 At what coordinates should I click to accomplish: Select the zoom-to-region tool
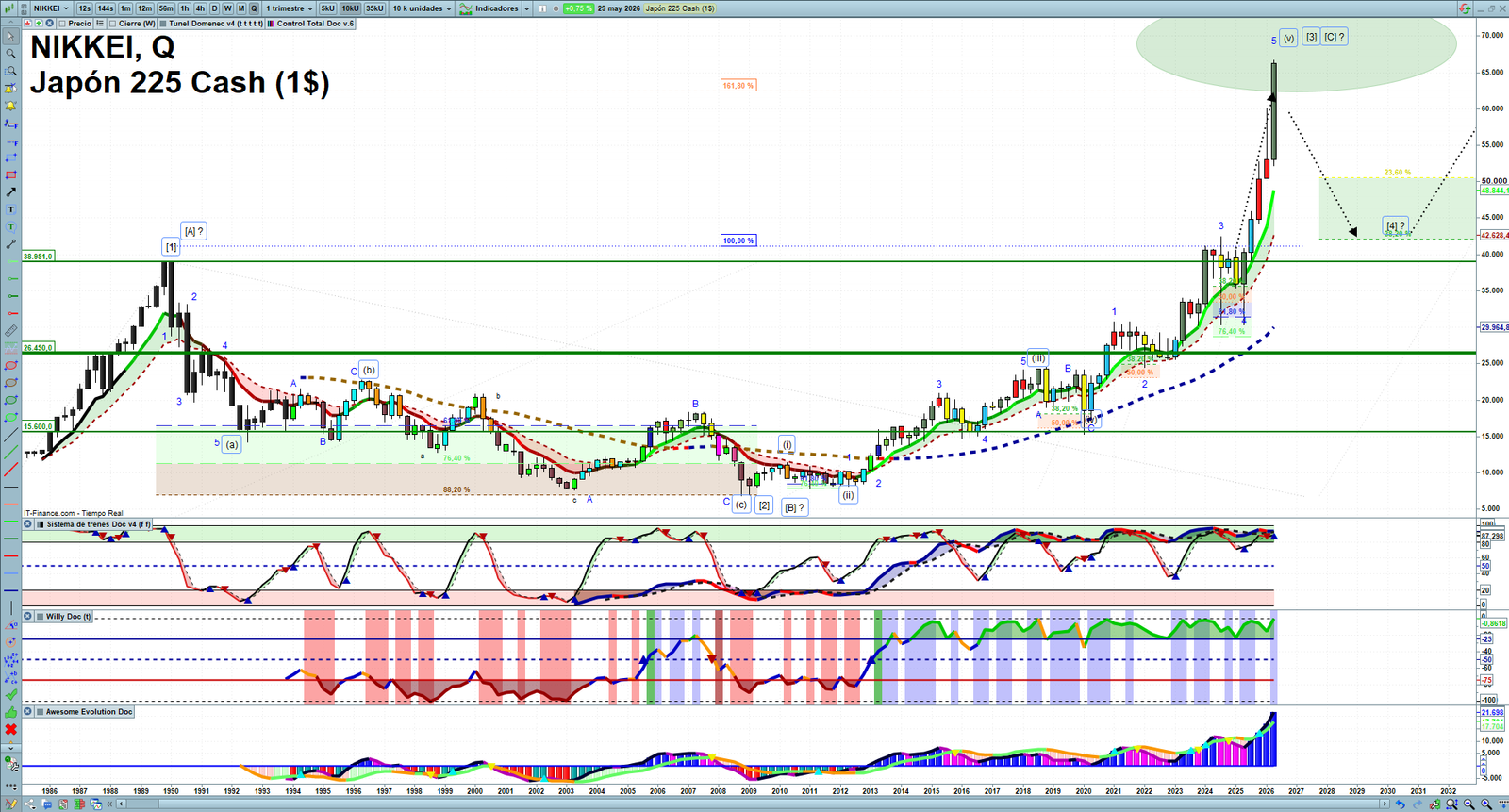point(10,71)
